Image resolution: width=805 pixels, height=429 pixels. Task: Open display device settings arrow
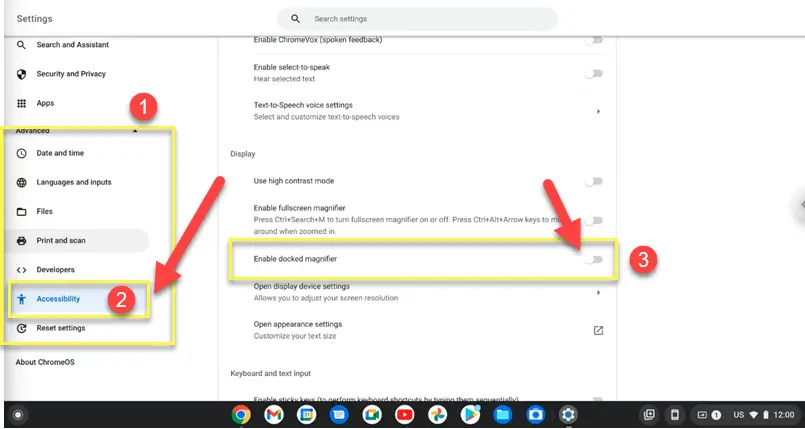pos(598,292)
